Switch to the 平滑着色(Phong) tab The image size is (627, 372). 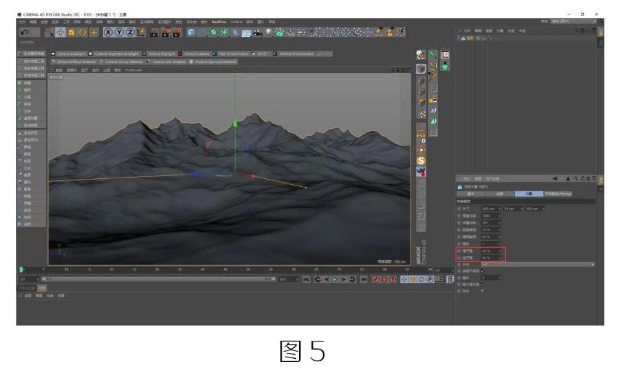(557, 194)
